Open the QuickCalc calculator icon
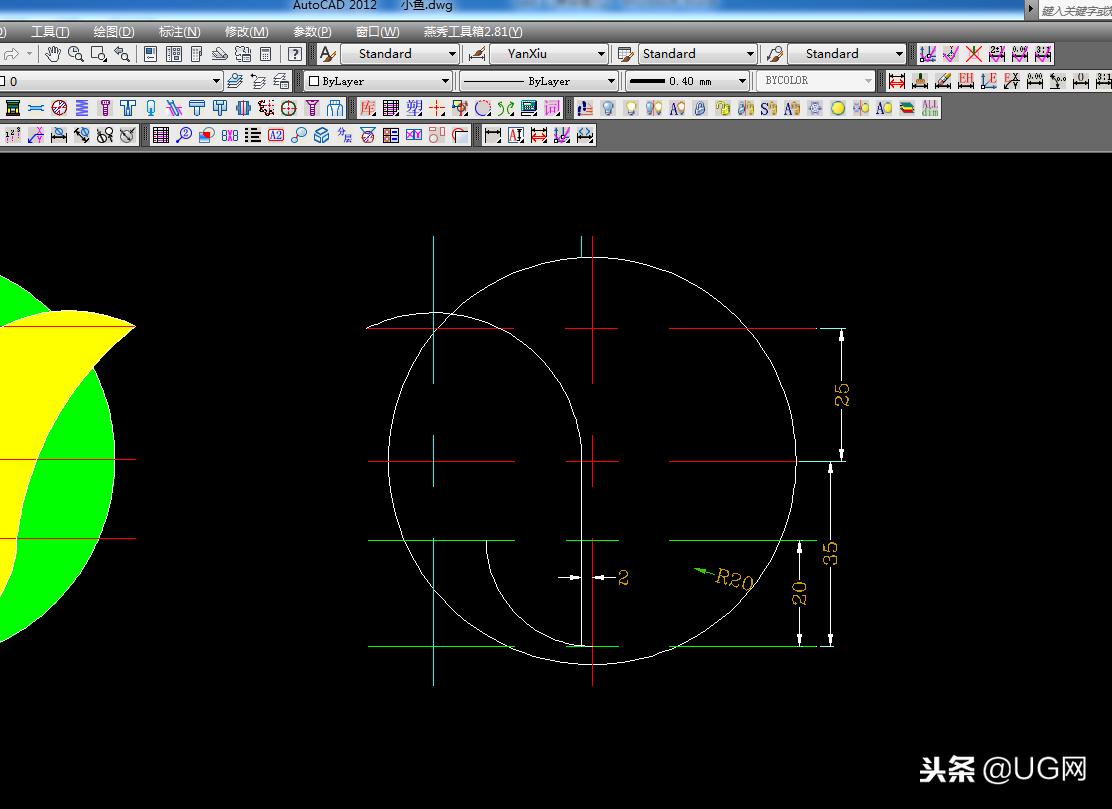Image resolution: width=1112 pixels, height=809 pixels. (266, 54)
